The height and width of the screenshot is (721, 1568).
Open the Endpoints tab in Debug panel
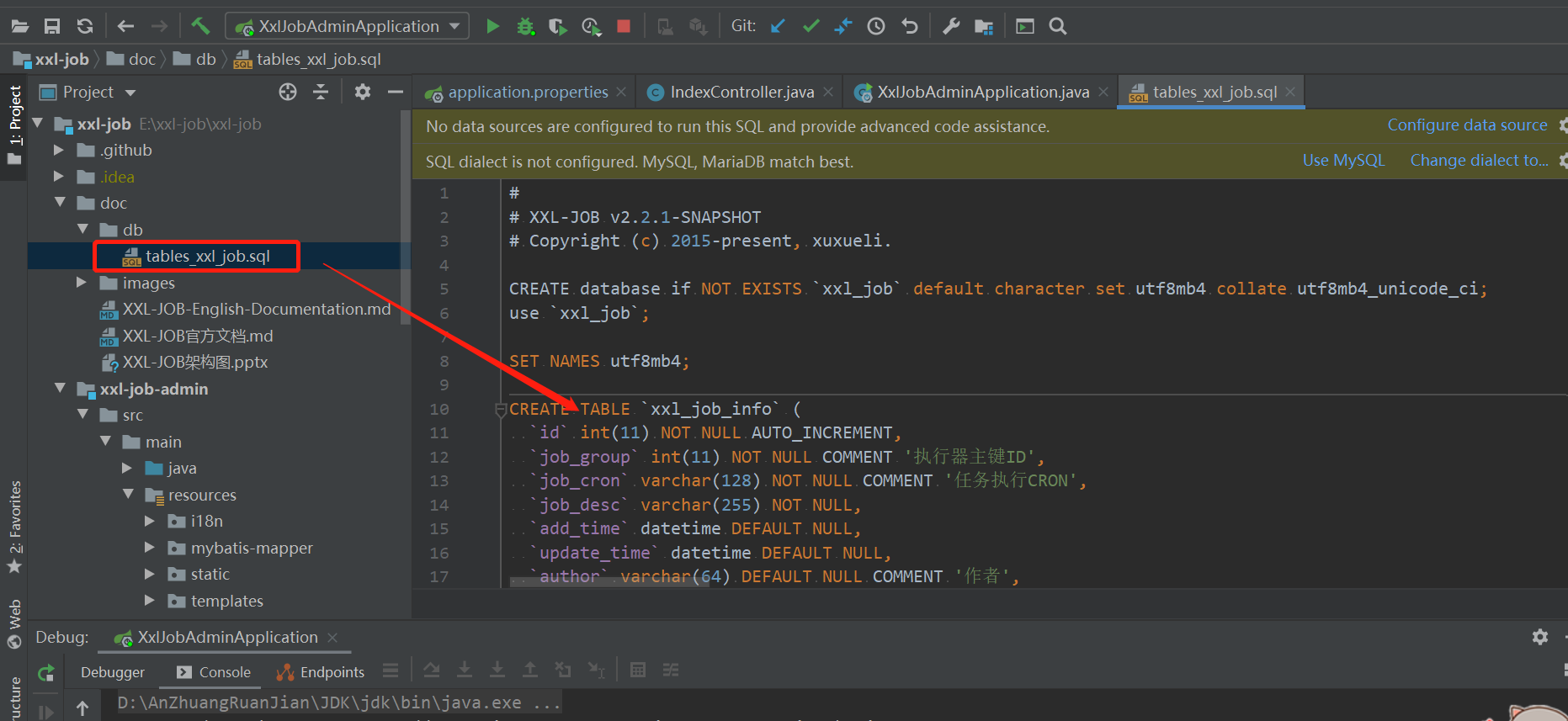click(x=321, y=672)
